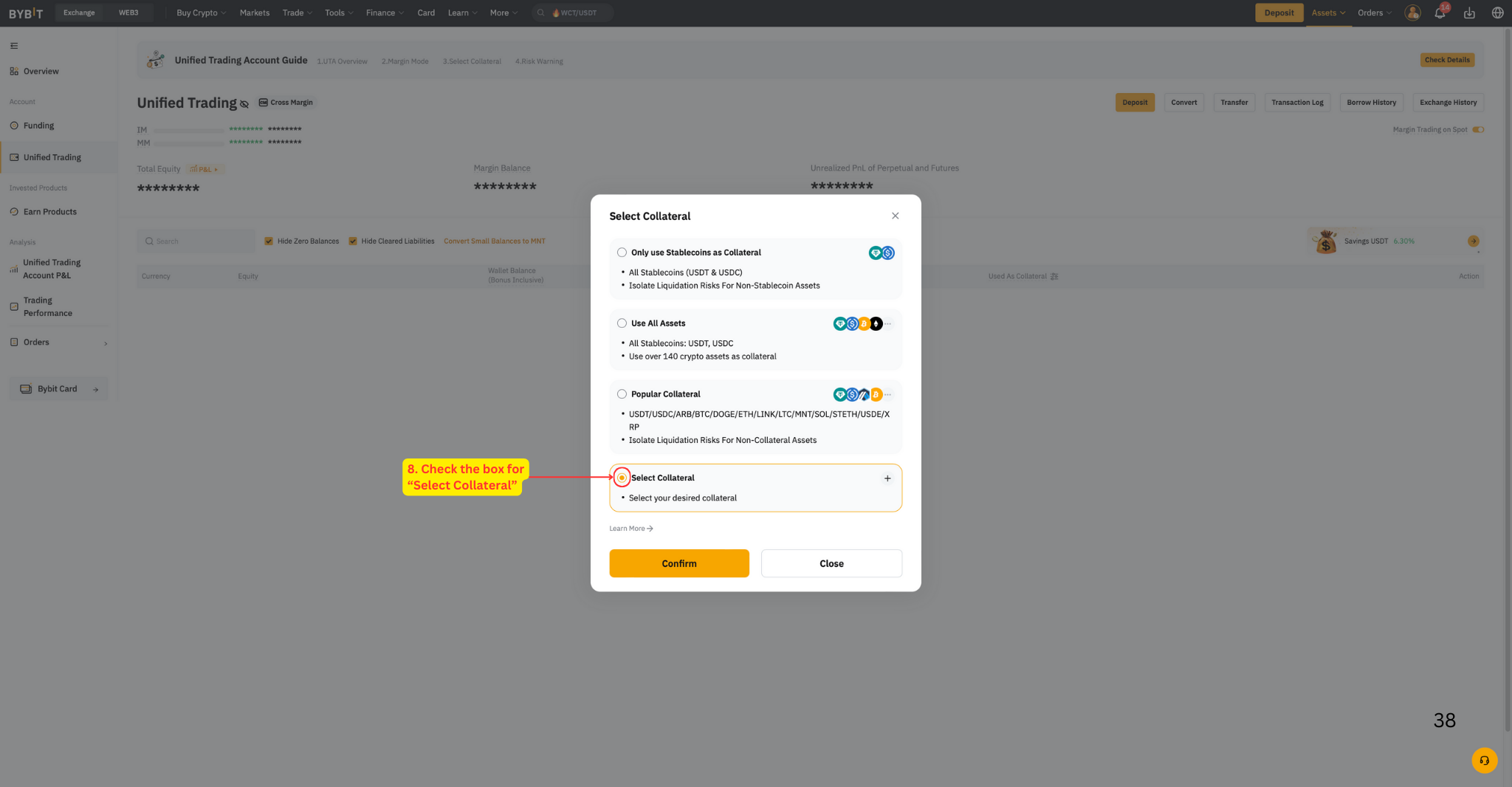The height and width of the screenshot is (787, 1512).
Task: Click the coin icons beside Use All Assets
Action: [x=863, y=323]
